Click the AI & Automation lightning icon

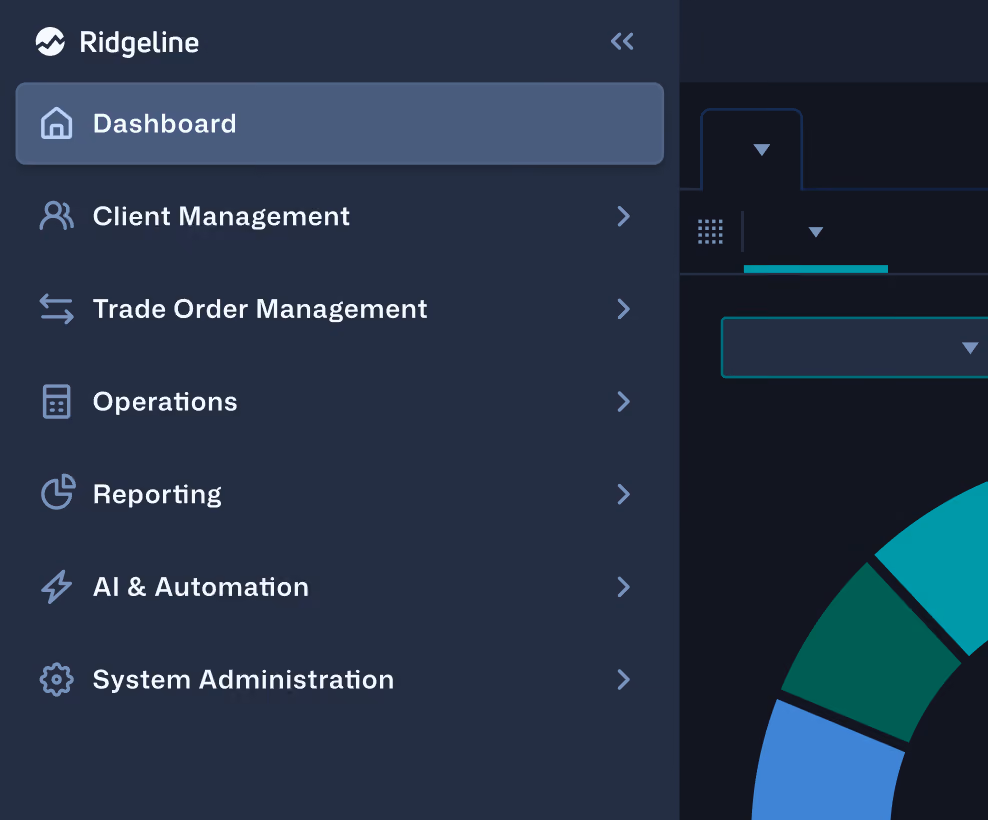click(57, 587)
